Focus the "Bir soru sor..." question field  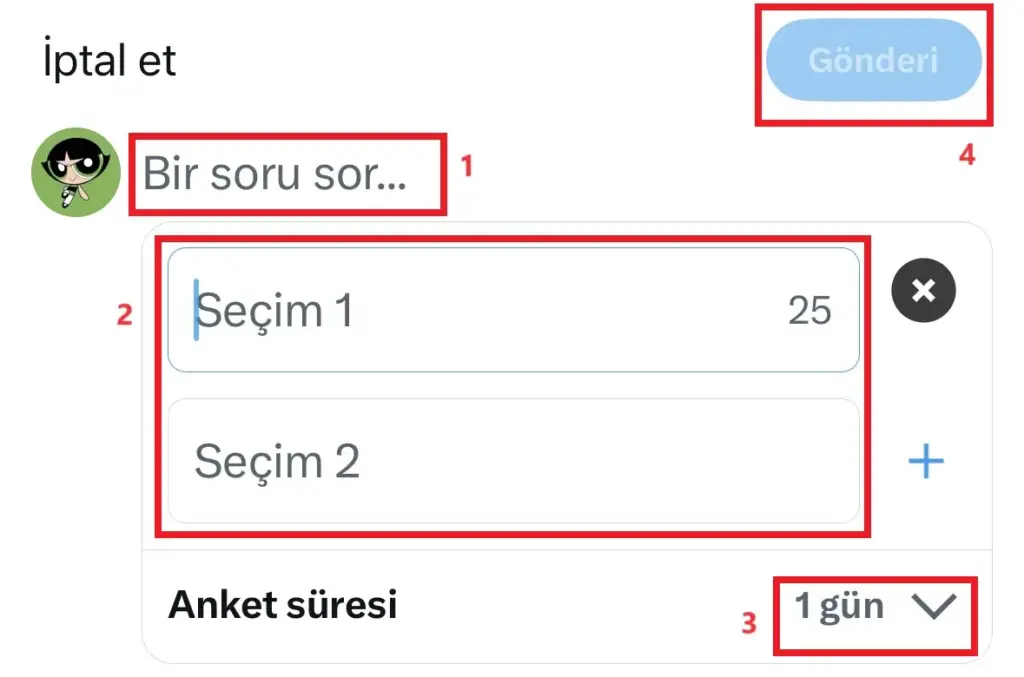click(275, 174)
